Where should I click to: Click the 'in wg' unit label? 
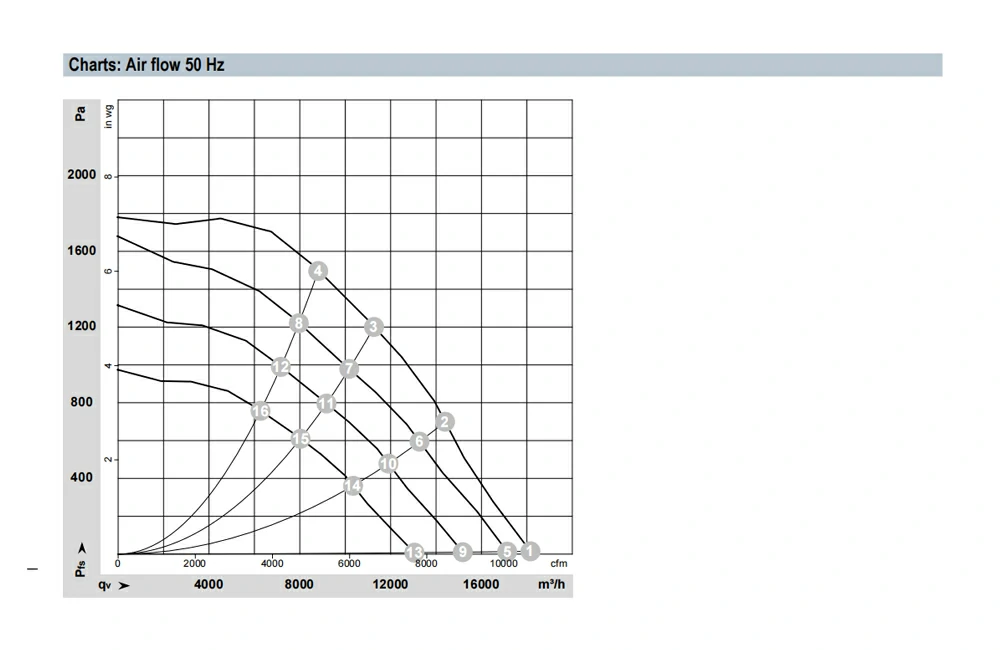[108, 116]
